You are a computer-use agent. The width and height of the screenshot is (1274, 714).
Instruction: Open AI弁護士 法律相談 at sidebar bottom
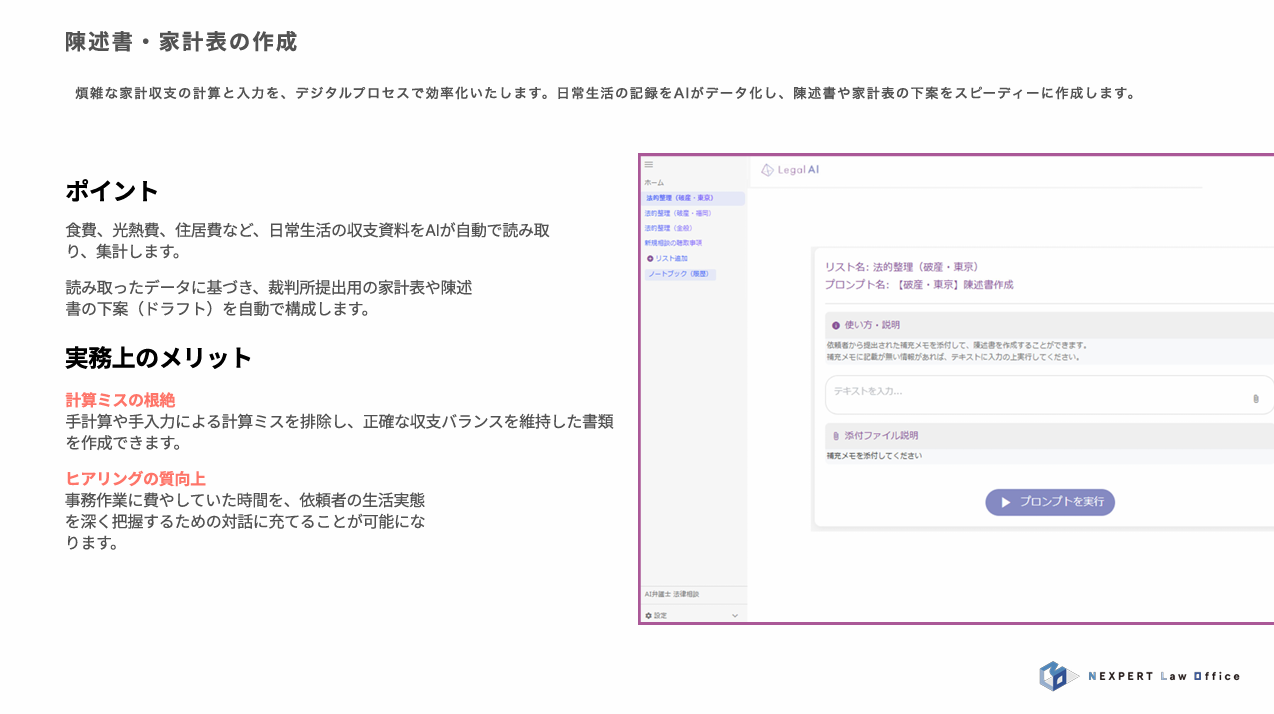(672, 594)
